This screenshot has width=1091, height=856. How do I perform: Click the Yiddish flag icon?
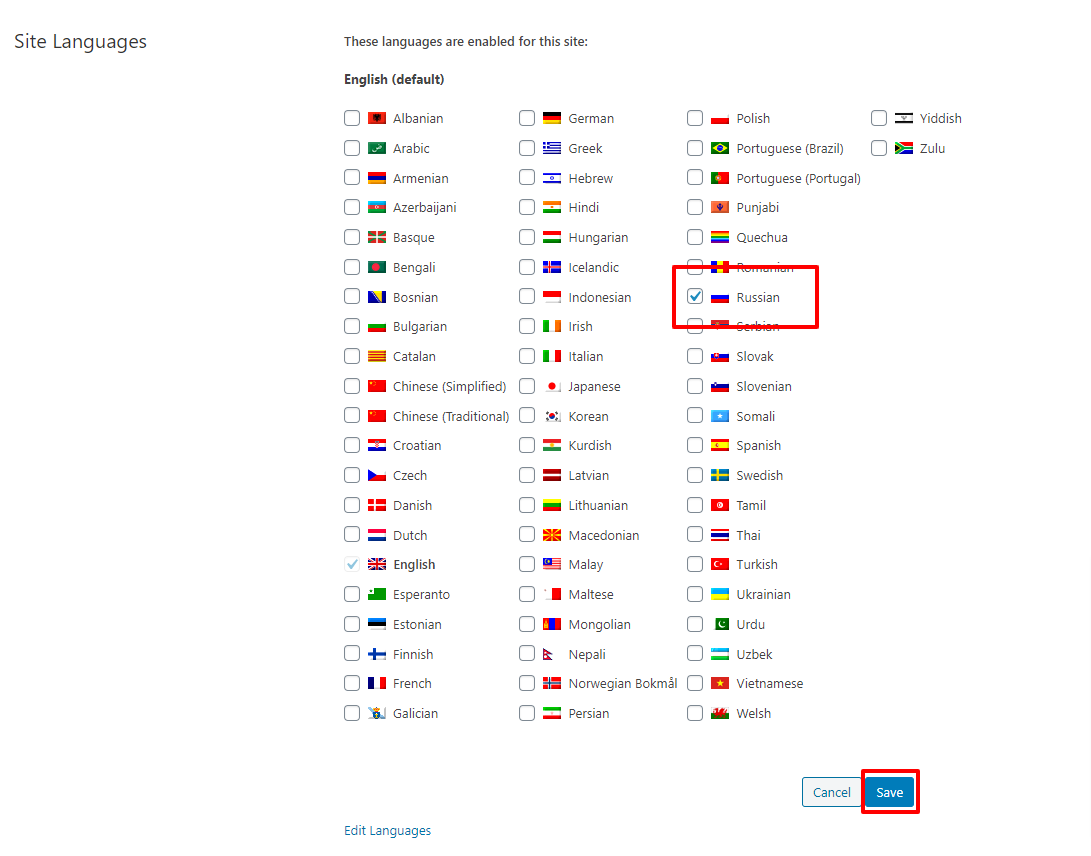coord(904,119)
